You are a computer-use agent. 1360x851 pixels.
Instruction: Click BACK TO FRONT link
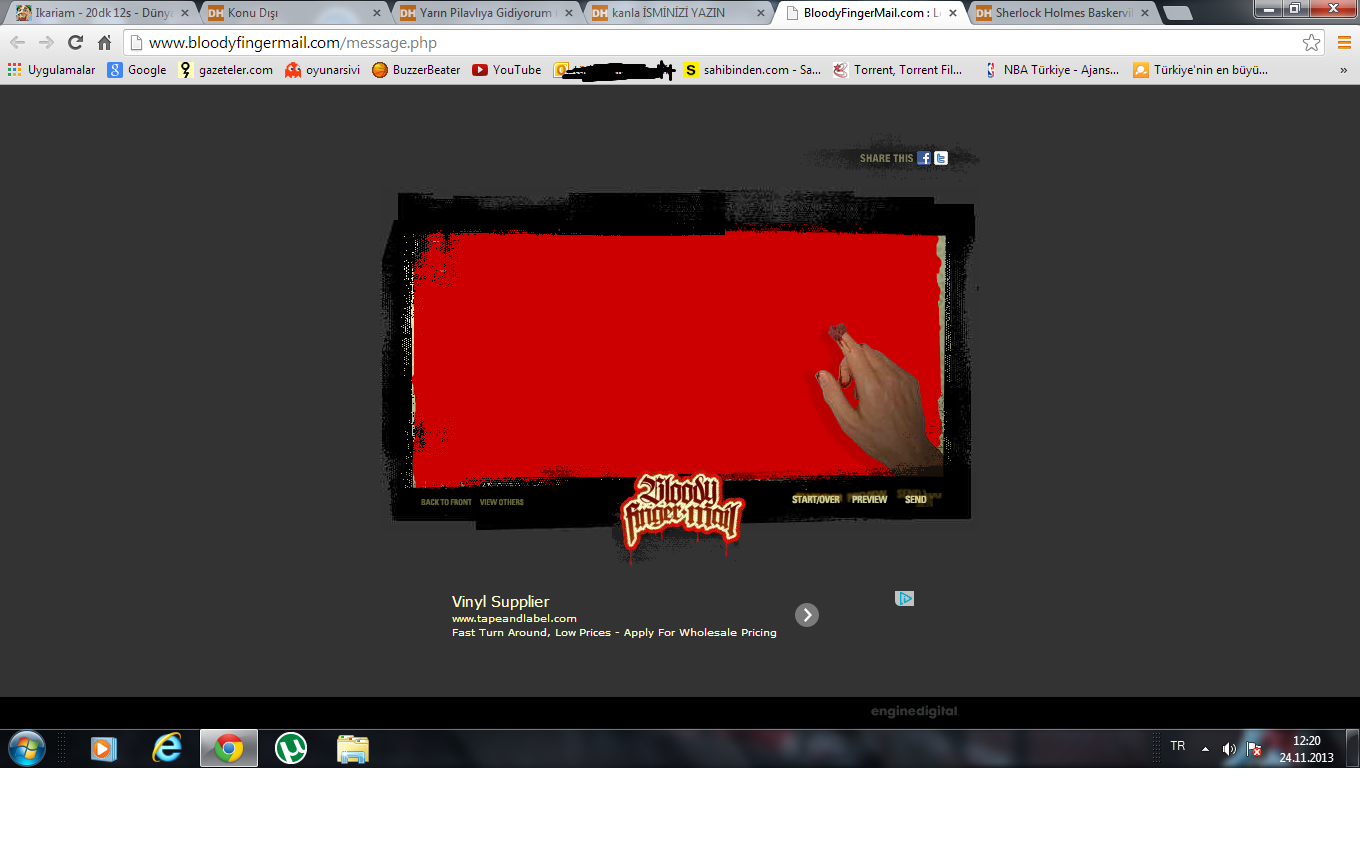click(x=446, y=502)
